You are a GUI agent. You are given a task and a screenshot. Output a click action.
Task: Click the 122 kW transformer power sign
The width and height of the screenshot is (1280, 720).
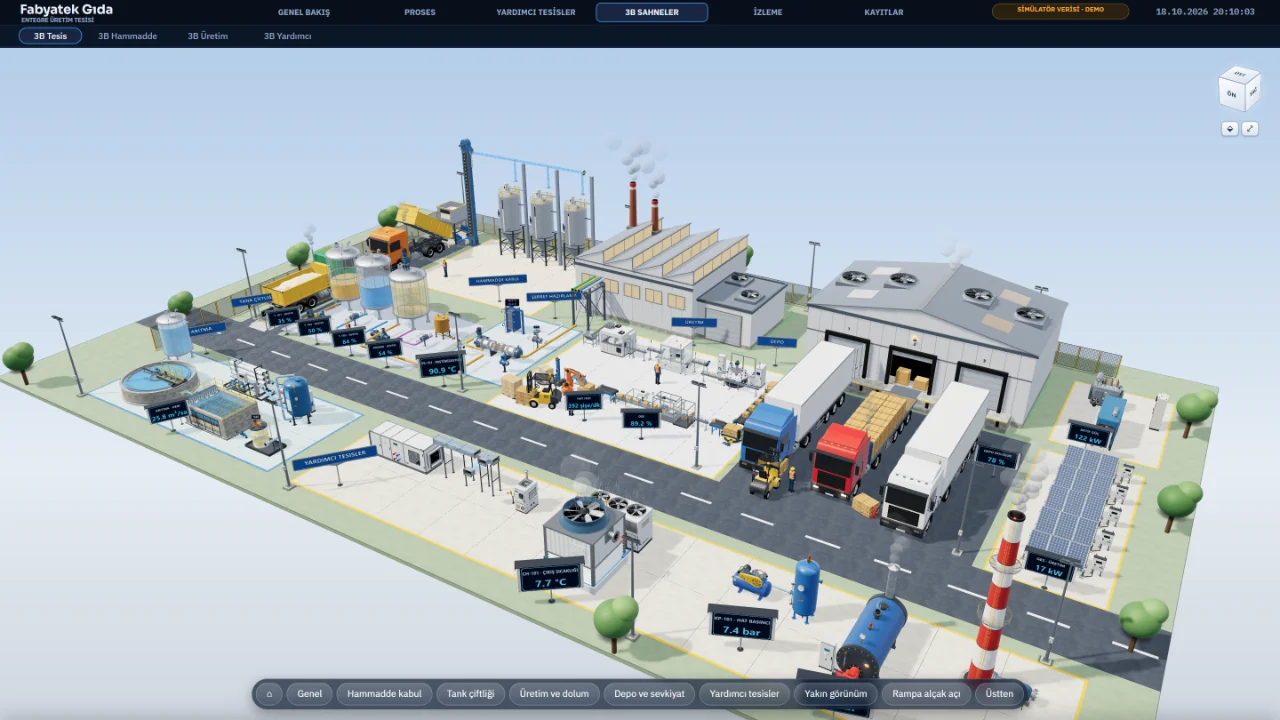click(x=1088, y=434)
